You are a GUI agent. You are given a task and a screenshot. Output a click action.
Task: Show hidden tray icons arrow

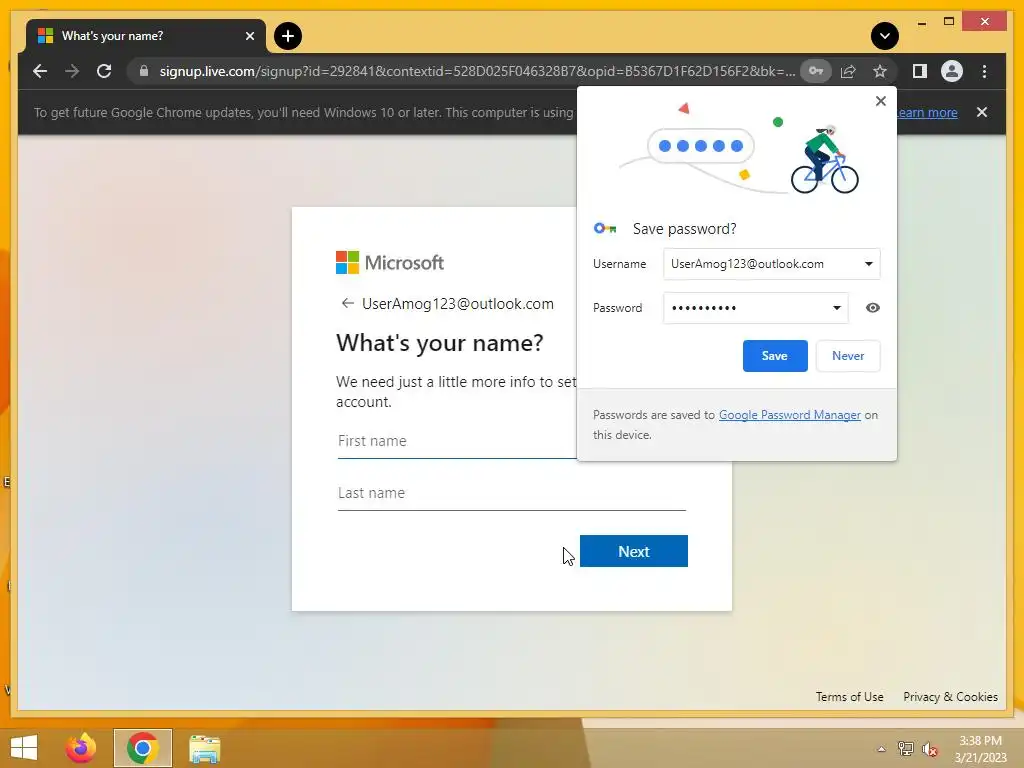pyautogui.click(x=881, y=749)
